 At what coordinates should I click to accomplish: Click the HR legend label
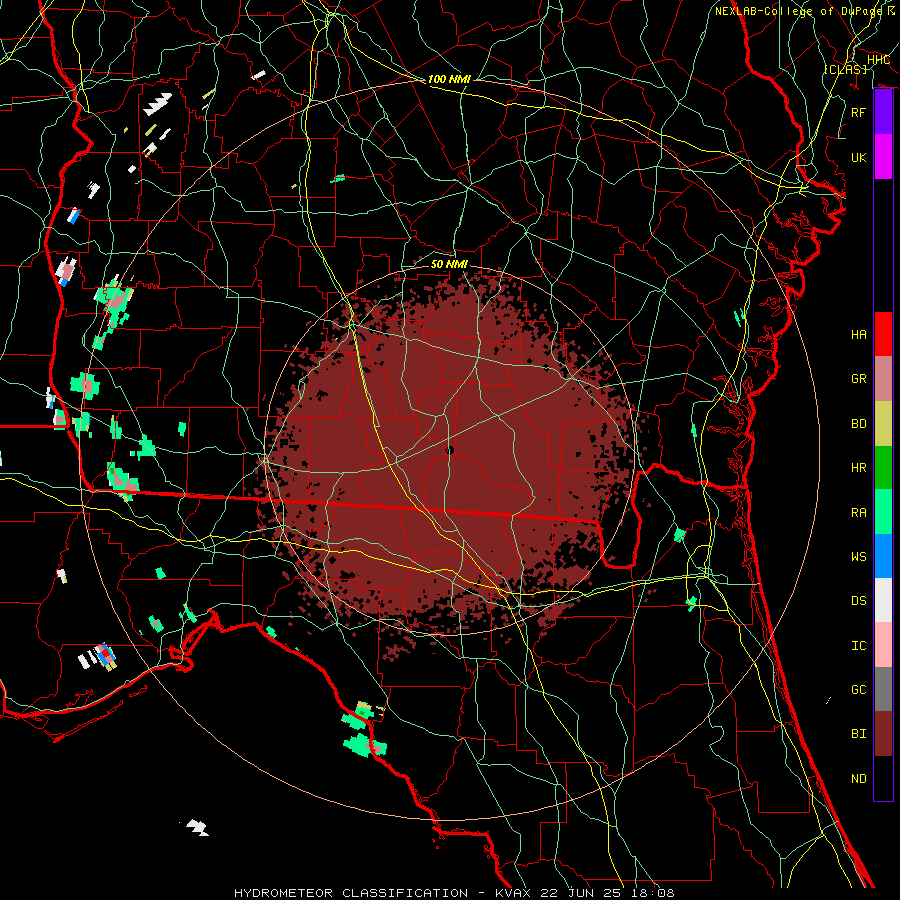pyautogui.click(x=858, y=468)
